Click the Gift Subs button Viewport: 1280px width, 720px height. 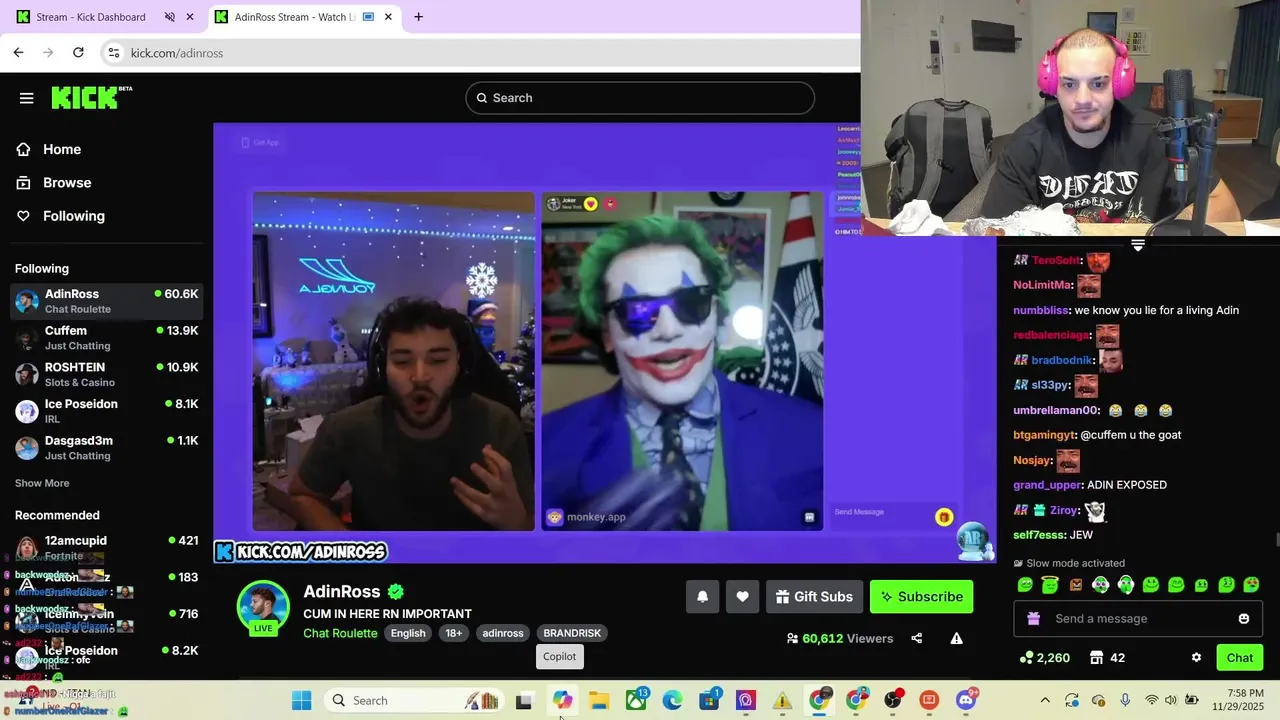pos(814,597)
